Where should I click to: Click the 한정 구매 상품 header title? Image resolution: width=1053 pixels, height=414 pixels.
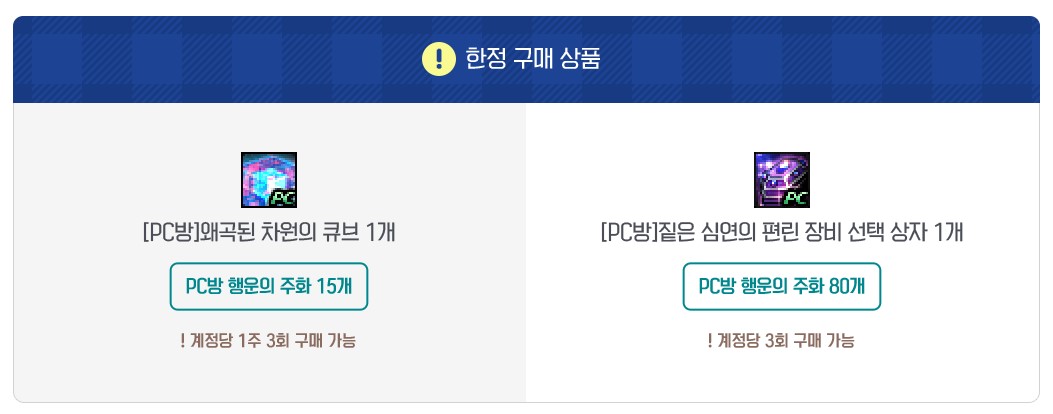point(533,59)
